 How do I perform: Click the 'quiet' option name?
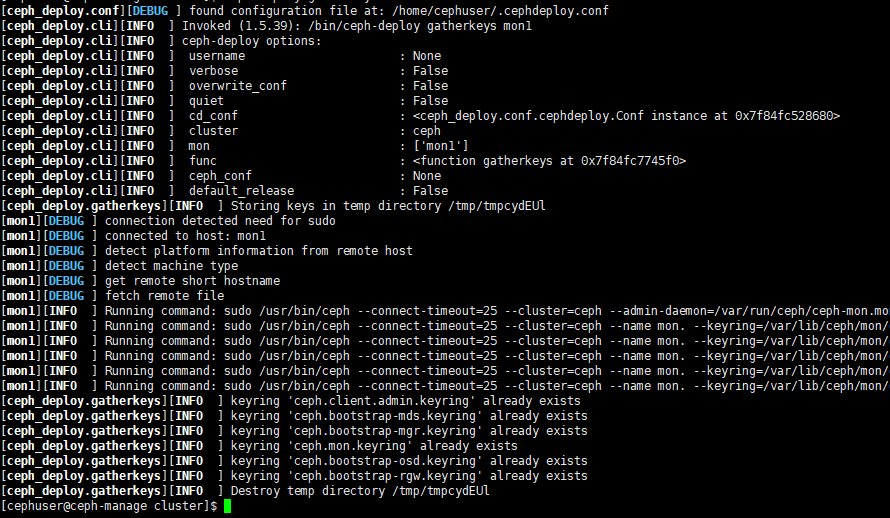point(206,101)
